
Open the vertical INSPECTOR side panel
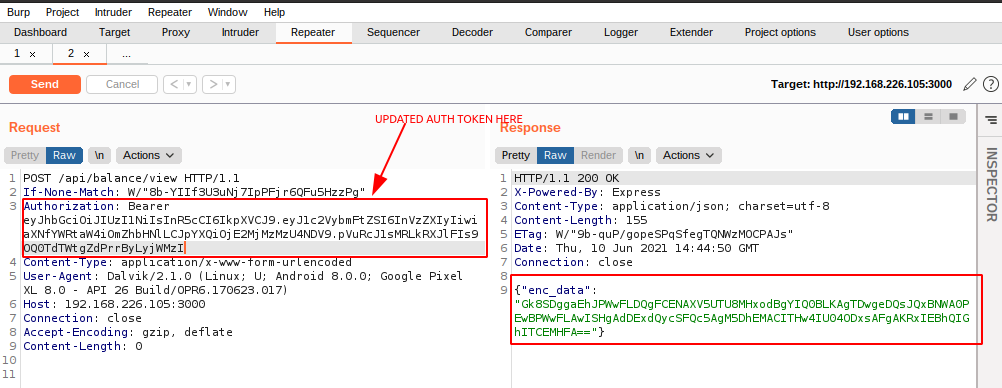990,185
